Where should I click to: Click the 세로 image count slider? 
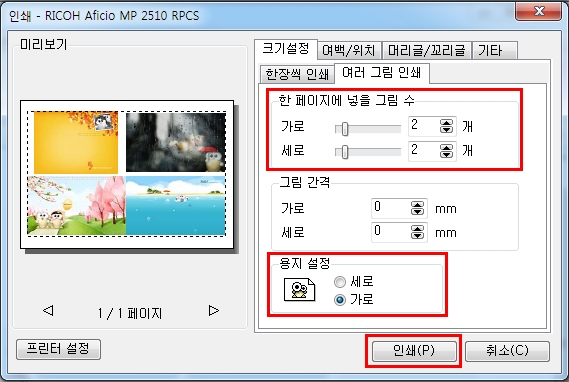click(x=368, y=152)
